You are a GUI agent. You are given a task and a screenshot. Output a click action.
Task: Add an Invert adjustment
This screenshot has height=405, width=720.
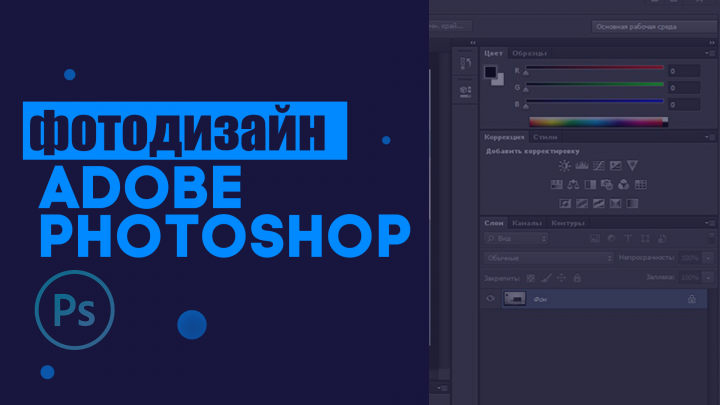(x=565, y=203)
